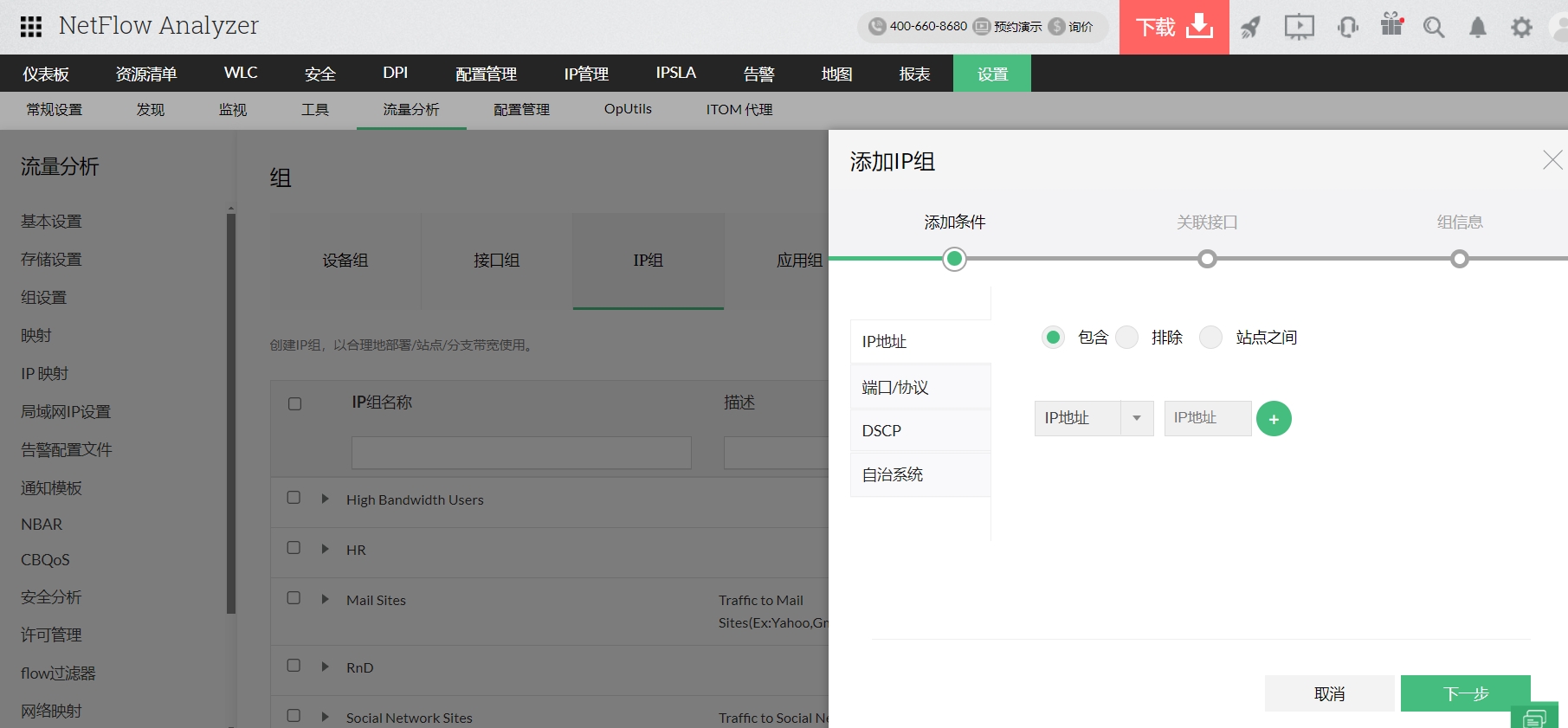Open the presentation demo screen icon
The height and width of the screenshot is (728, 1568).
click(1299, 27)
